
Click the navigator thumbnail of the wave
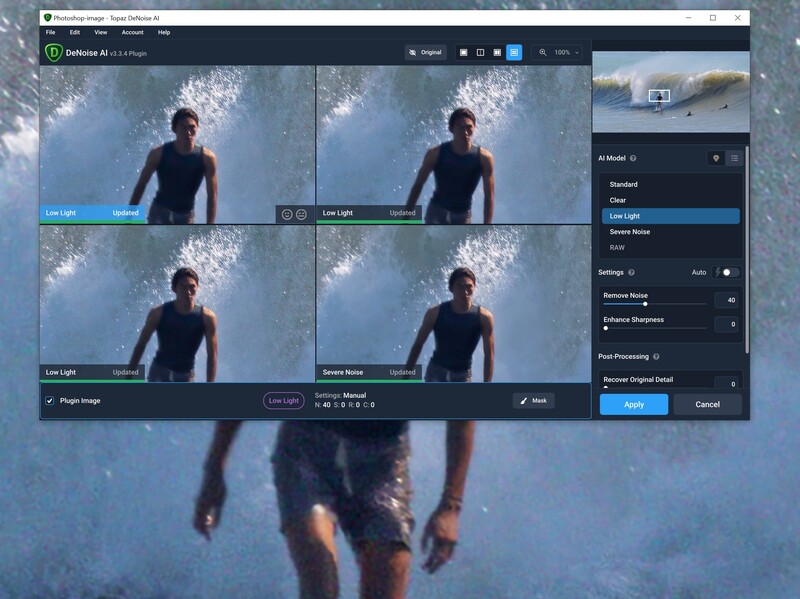click(x=670, y=92)
